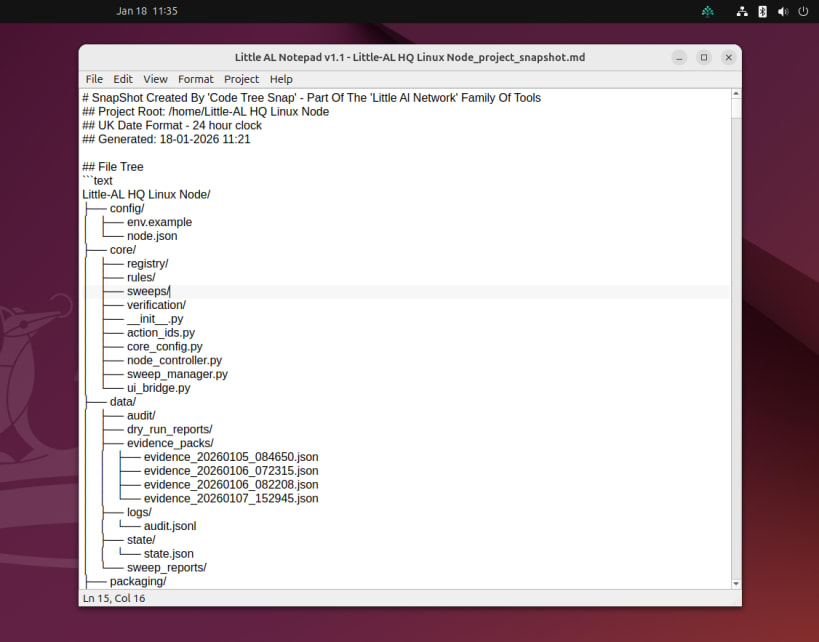Click the vertical scrollbar thumb
The image size is (819, 642).
point(736,109)
